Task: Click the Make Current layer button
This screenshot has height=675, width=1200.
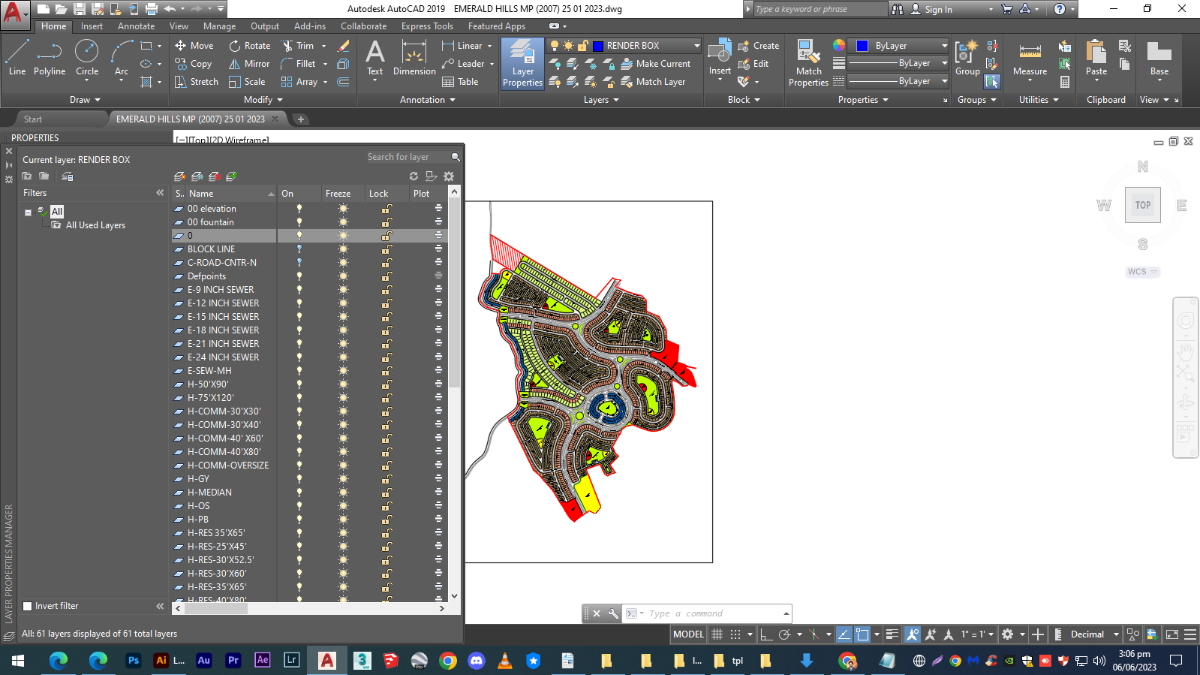Action: tap(661, 64)
